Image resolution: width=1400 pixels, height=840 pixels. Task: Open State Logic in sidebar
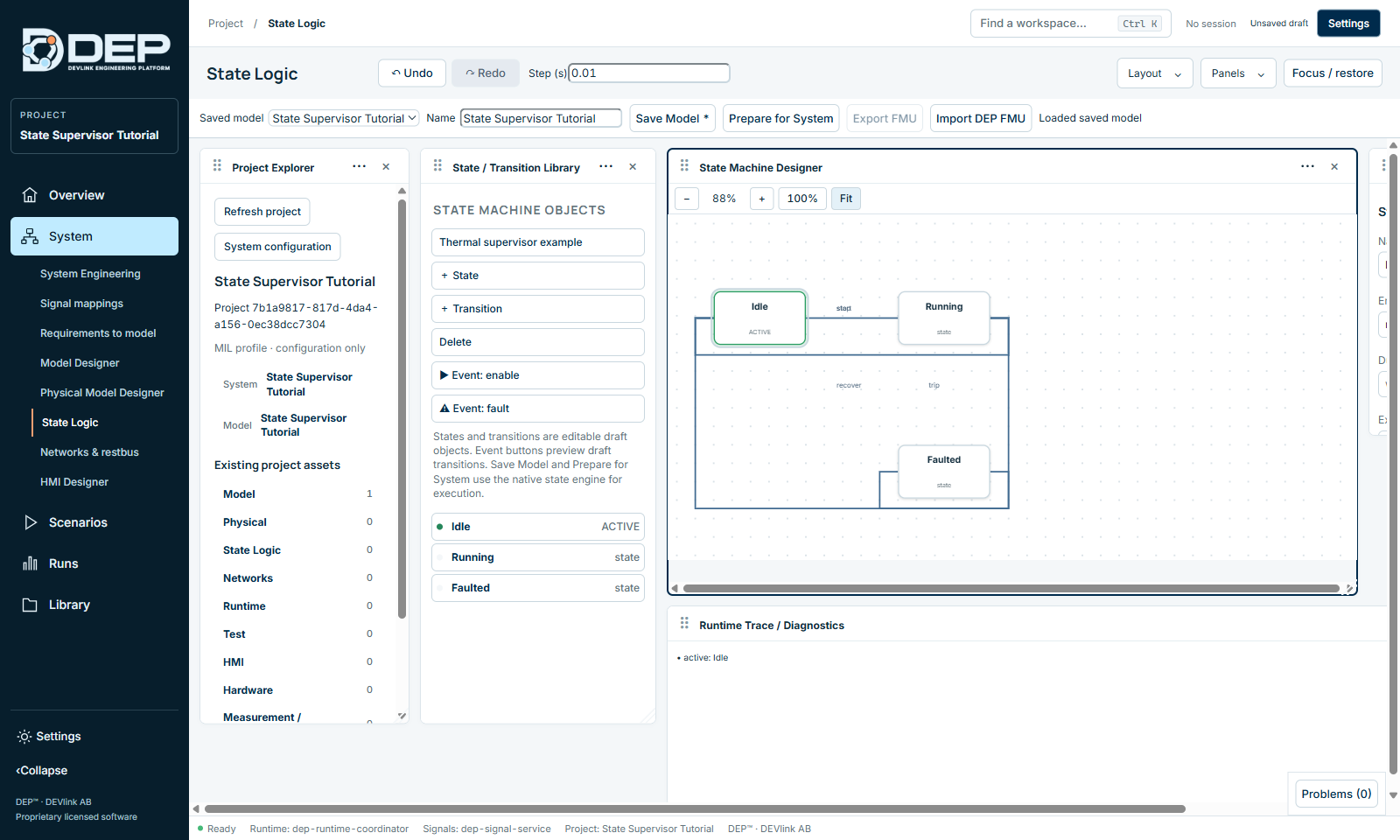70,423
